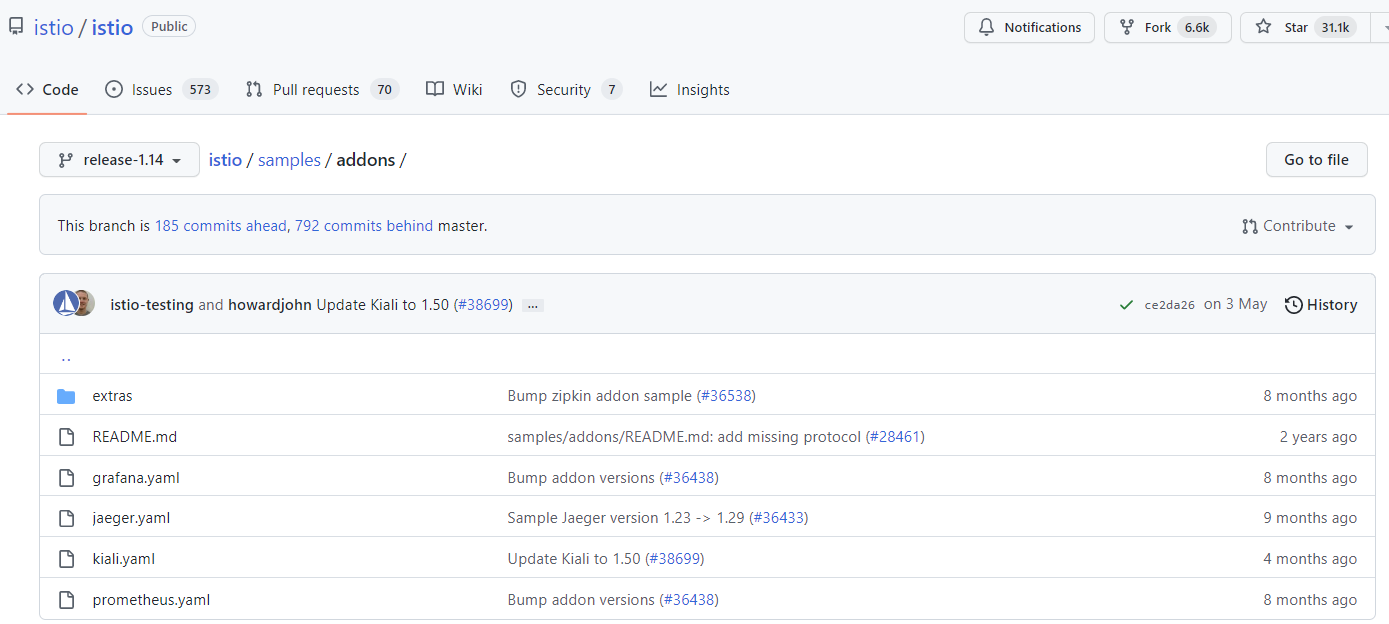Click the Fork count badge 6.6k

[x=1197, y=28]
